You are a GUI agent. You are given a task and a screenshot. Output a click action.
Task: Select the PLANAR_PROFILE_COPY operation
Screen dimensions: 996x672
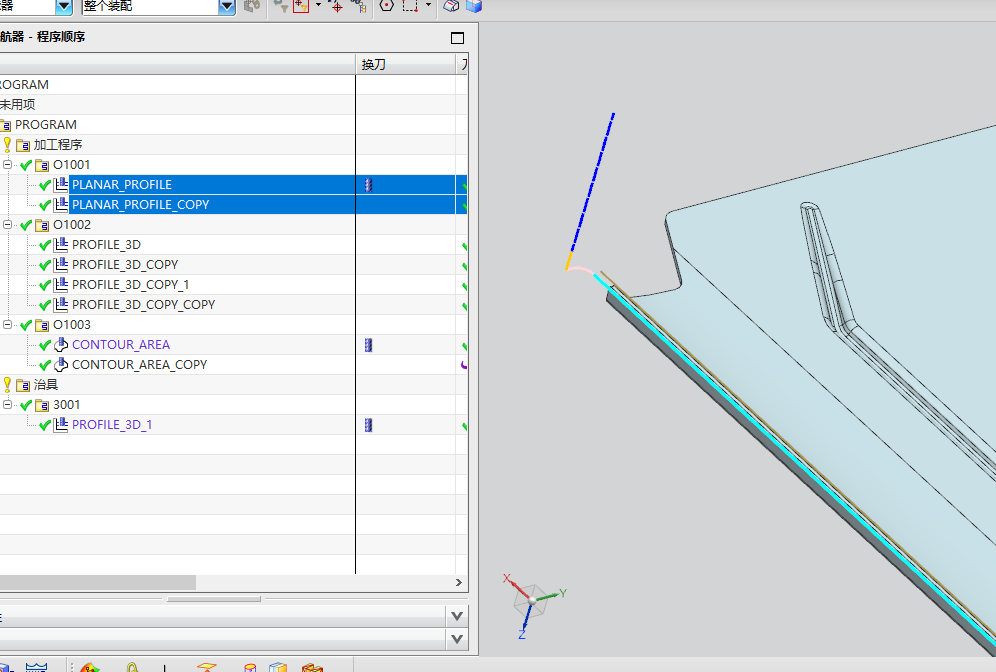pos(140,205)
